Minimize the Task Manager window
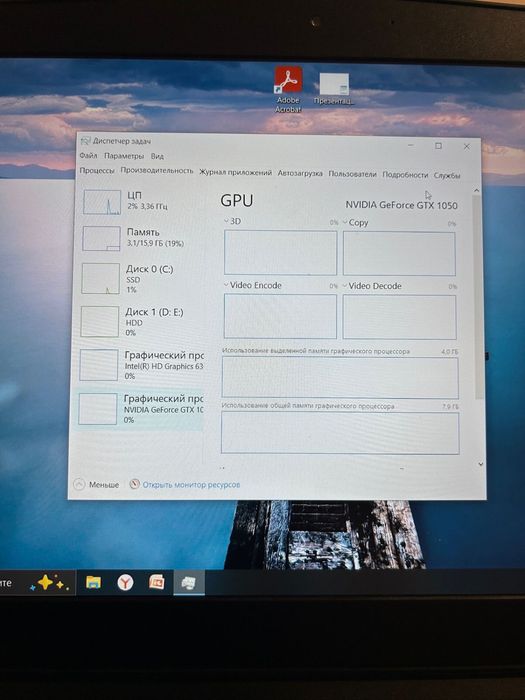This screenshot has width=525, height=700. coord(411,146)
